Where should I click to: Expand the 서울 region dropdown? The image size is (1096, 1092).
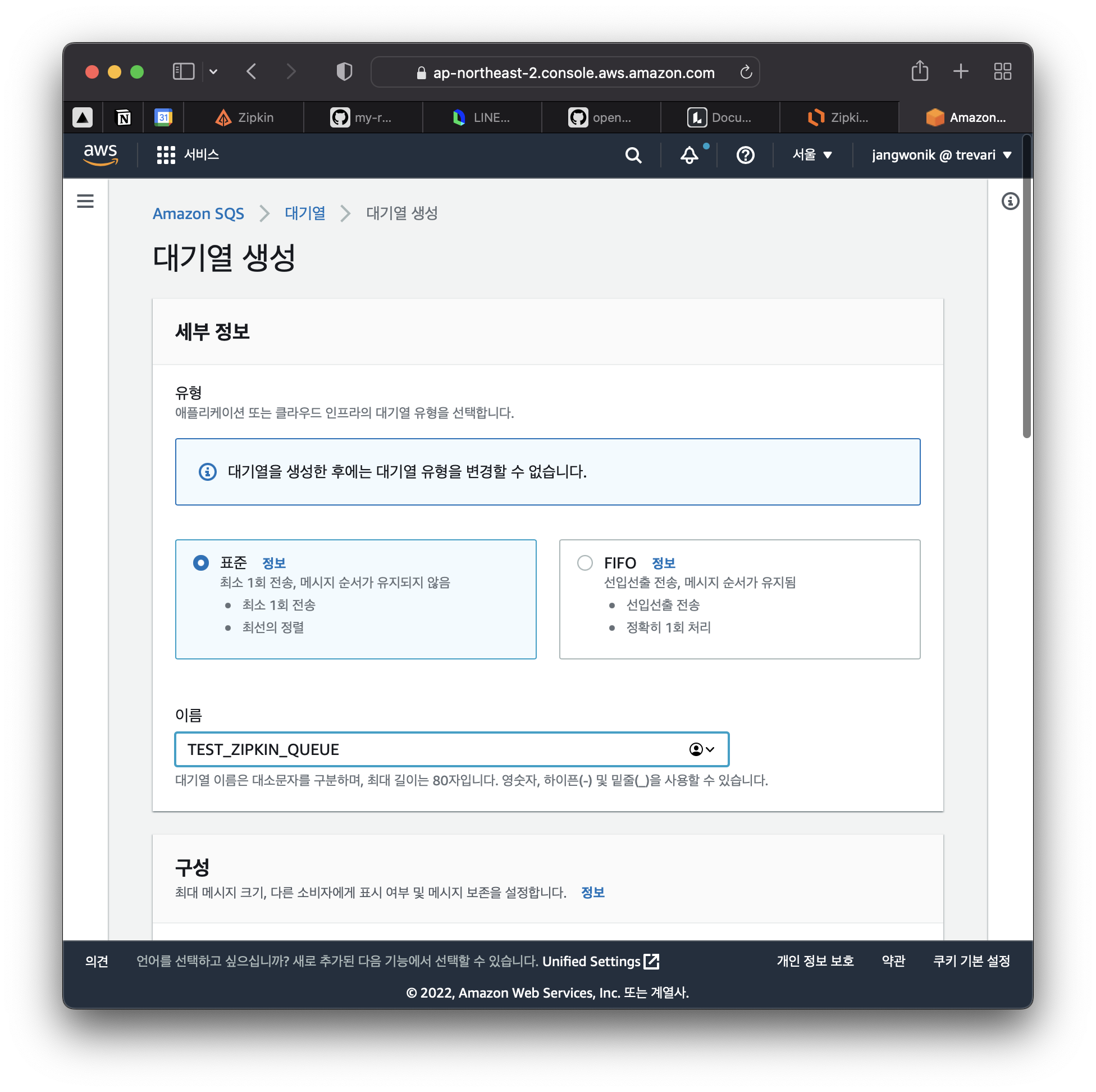click(812, 155)
